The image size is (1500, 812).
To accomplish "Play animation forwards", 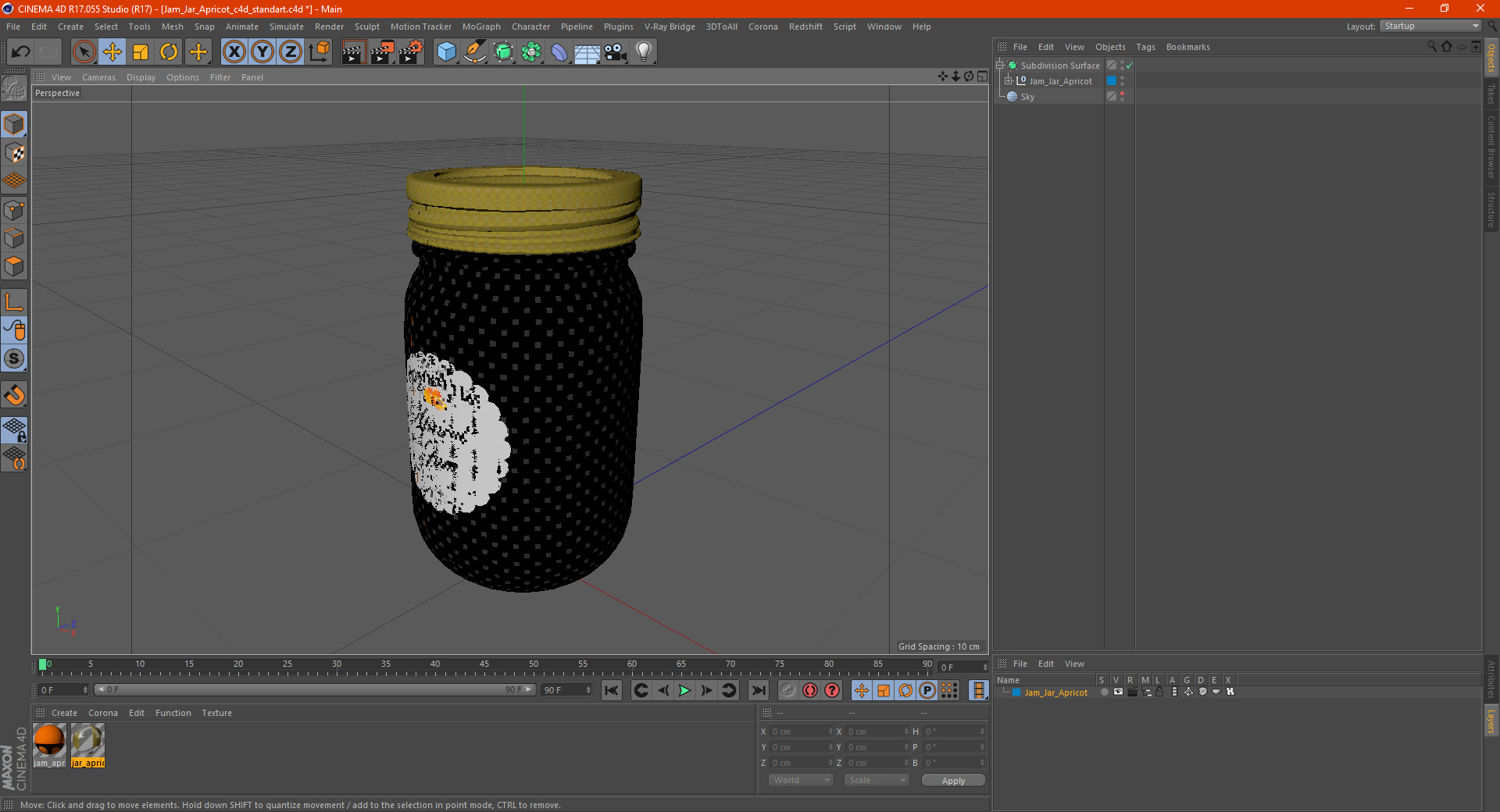I will point(684,690).
